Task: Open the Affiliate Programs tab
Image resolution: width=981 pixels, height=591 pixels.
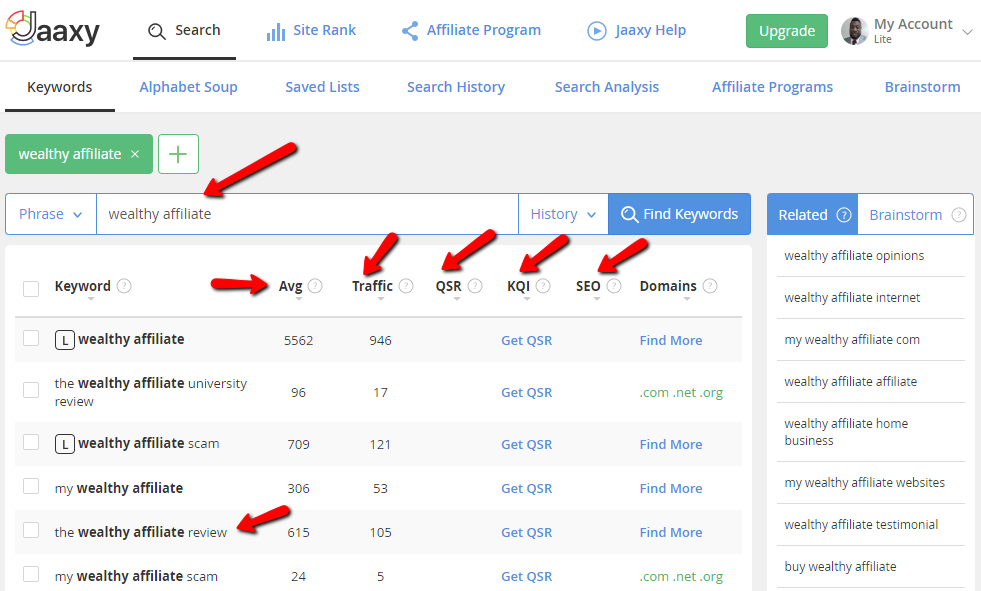Action: (772, 87)
